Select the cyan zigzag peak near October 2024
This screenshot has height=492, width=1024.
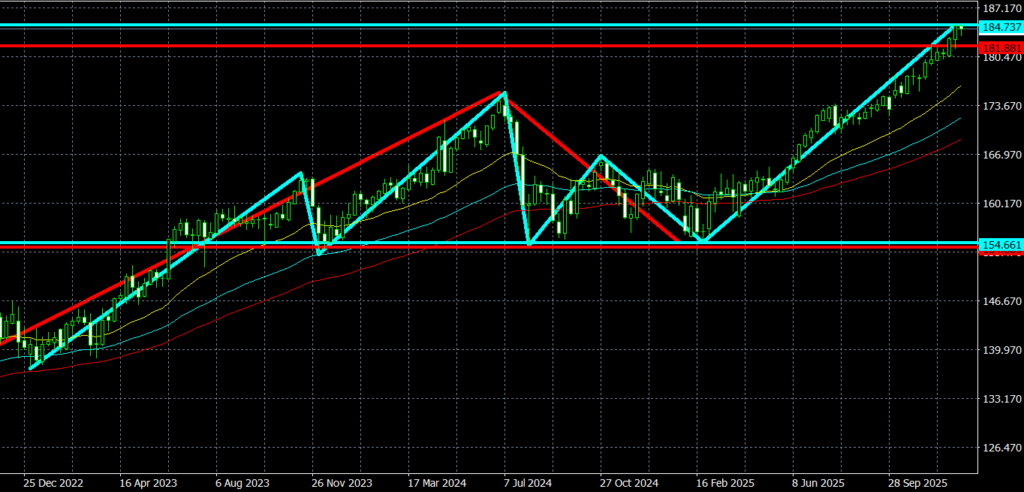(x=601, y=156)
